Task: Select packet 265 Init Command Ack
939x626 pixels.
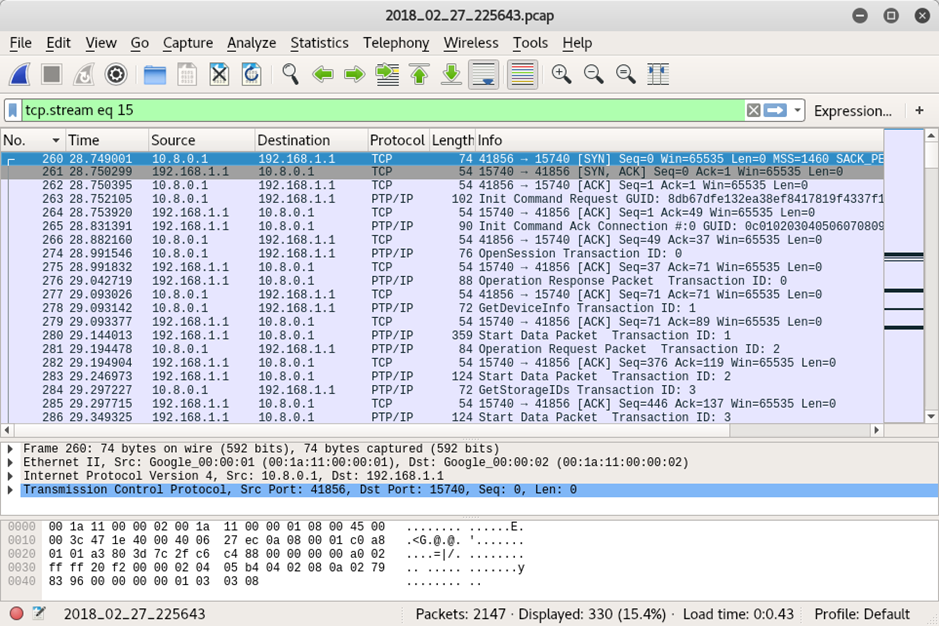Action: point(442,226)
